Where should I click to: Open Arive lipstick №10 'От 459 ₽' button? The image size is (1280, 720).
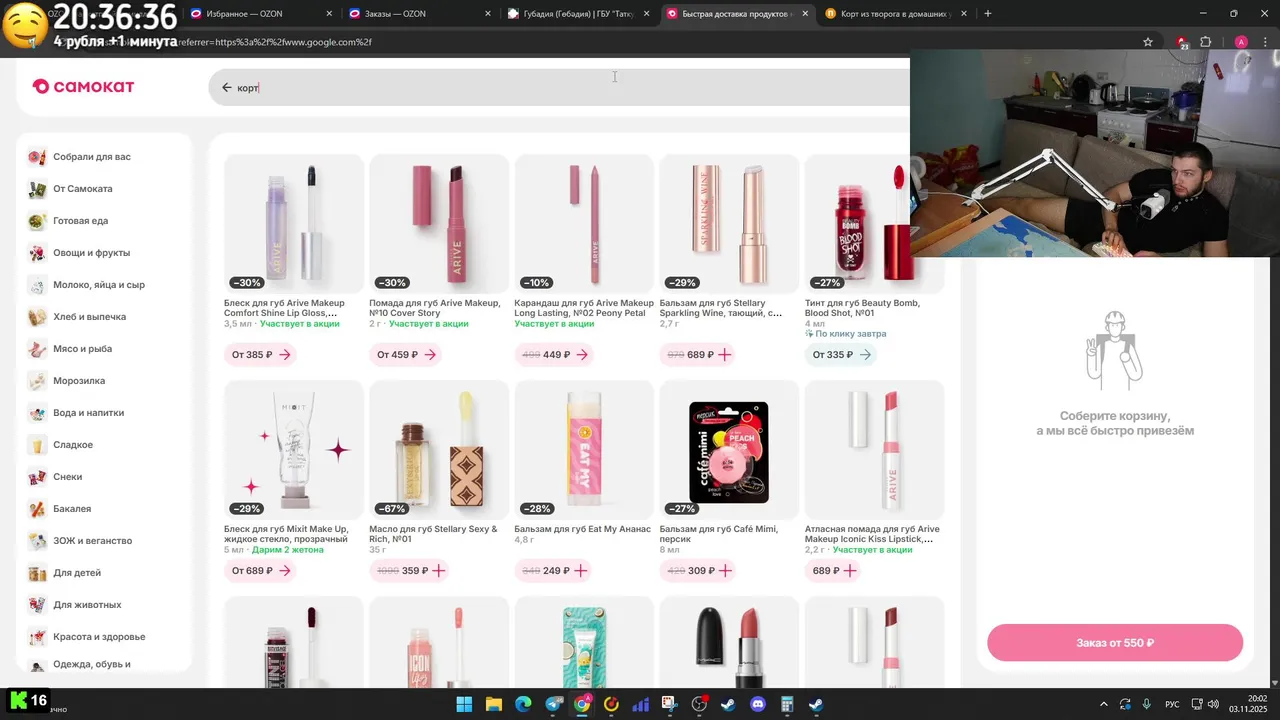406,355
